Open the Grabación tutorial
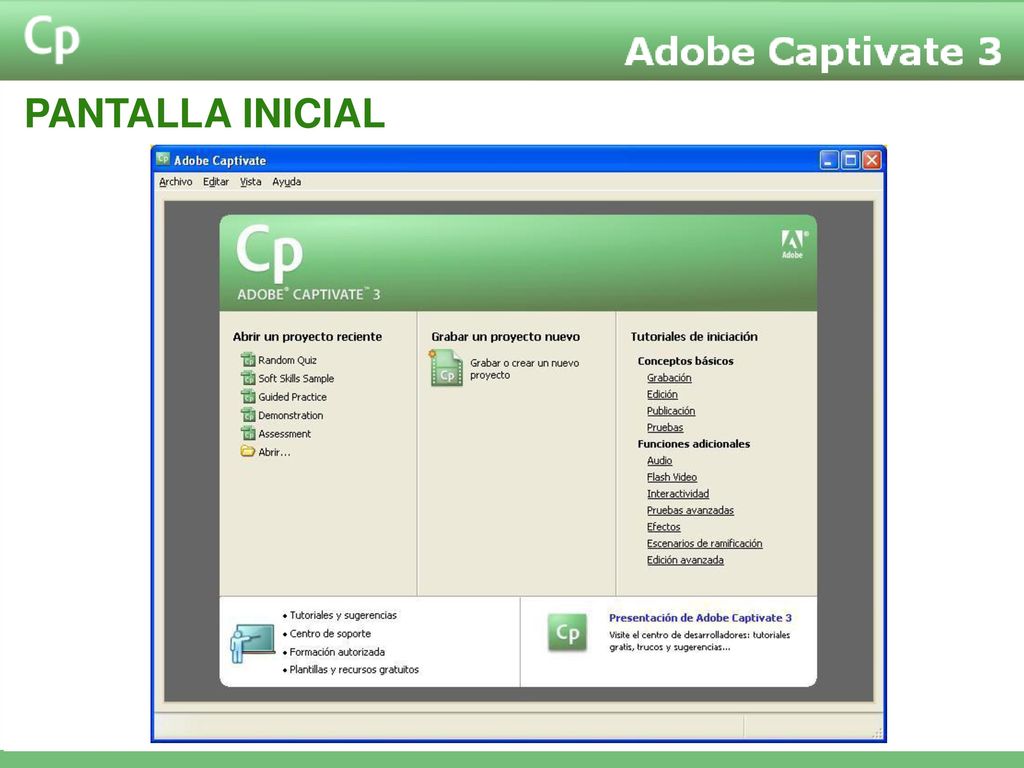The image size is (1024, 768). coord(669,377)
